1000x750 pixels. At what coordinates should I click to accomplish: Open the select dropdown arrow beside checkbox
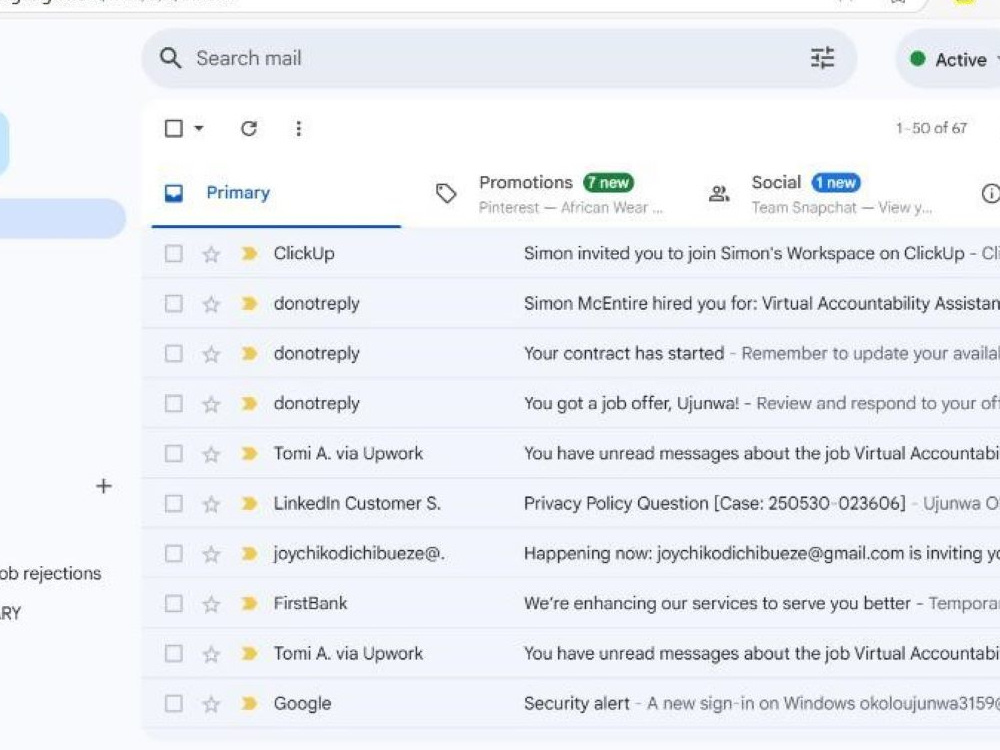[x=199, y=128]
